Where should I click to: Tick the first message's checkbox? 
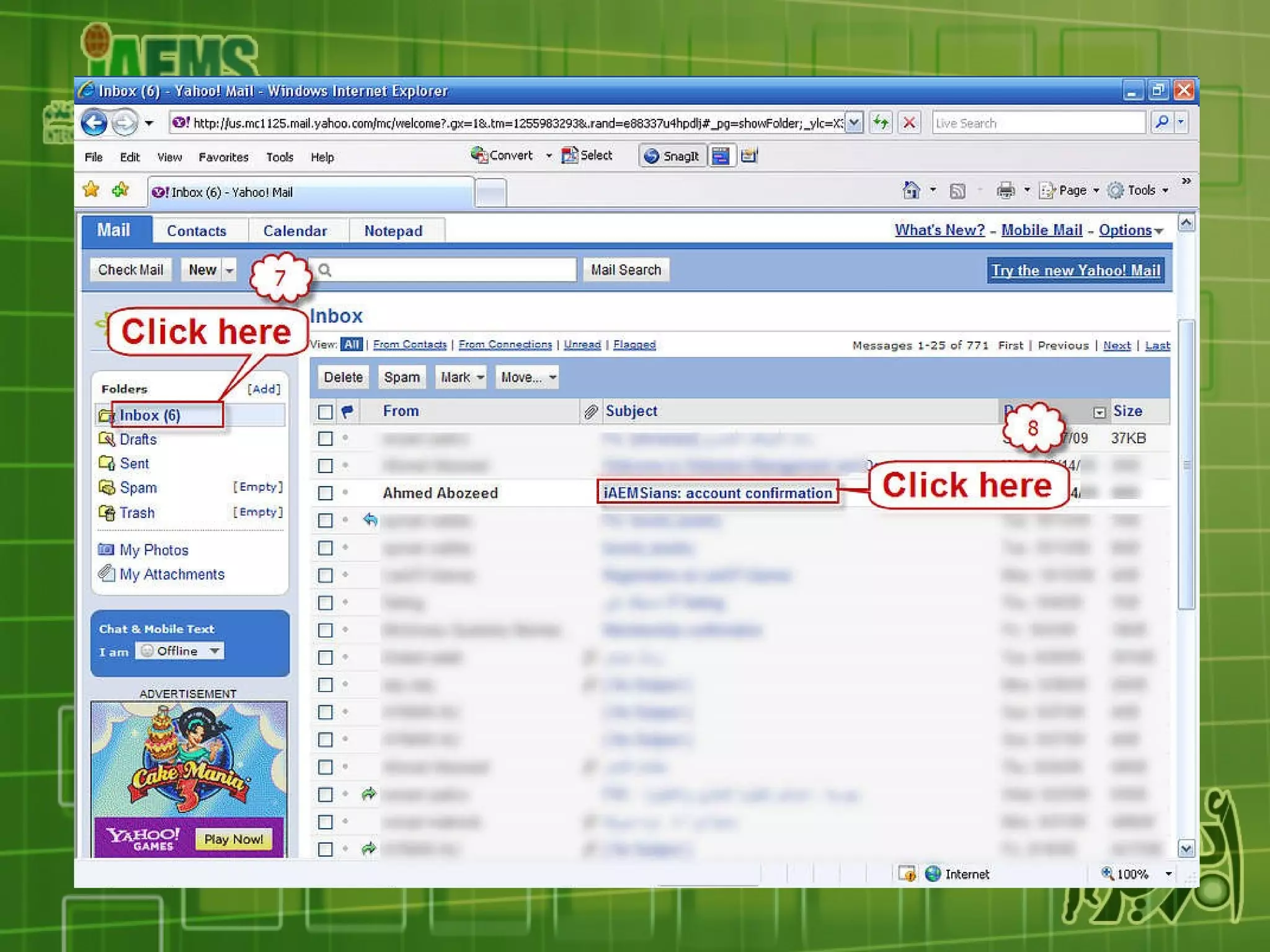click(325, 439)
